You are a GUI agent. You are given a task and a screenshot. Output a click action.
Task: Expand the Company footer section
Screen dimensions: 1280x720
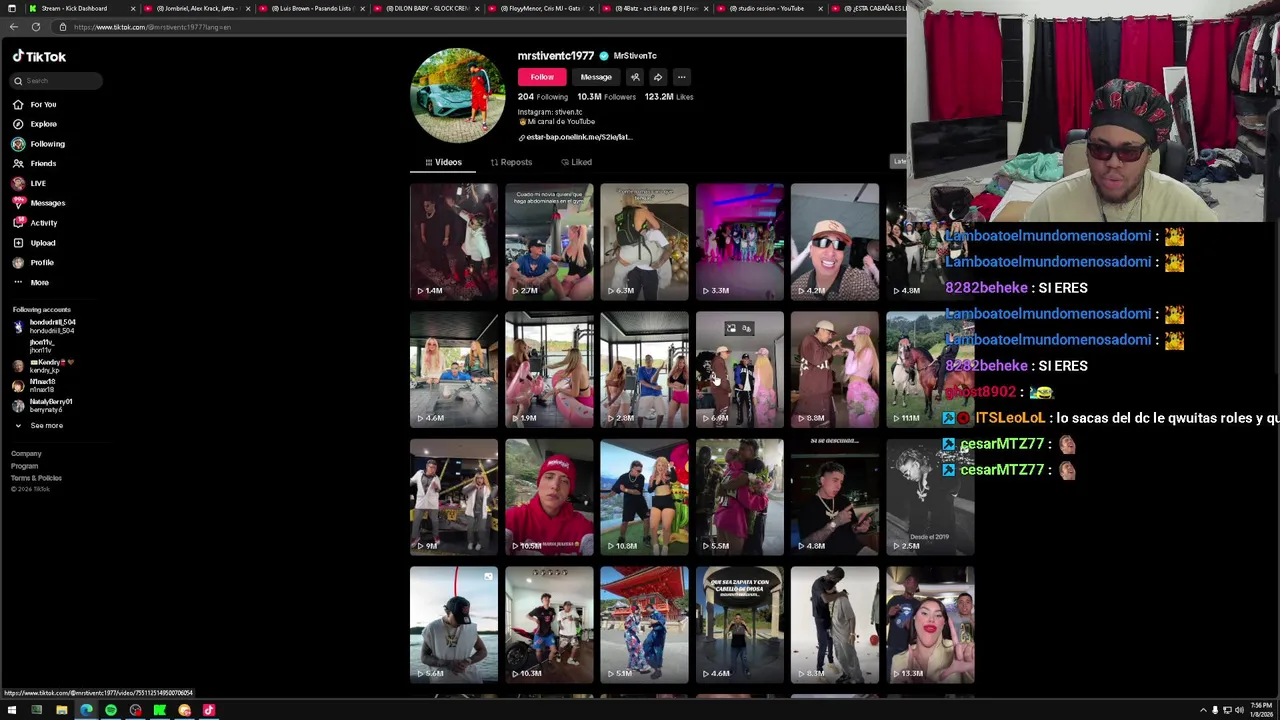tap(26, 454)
